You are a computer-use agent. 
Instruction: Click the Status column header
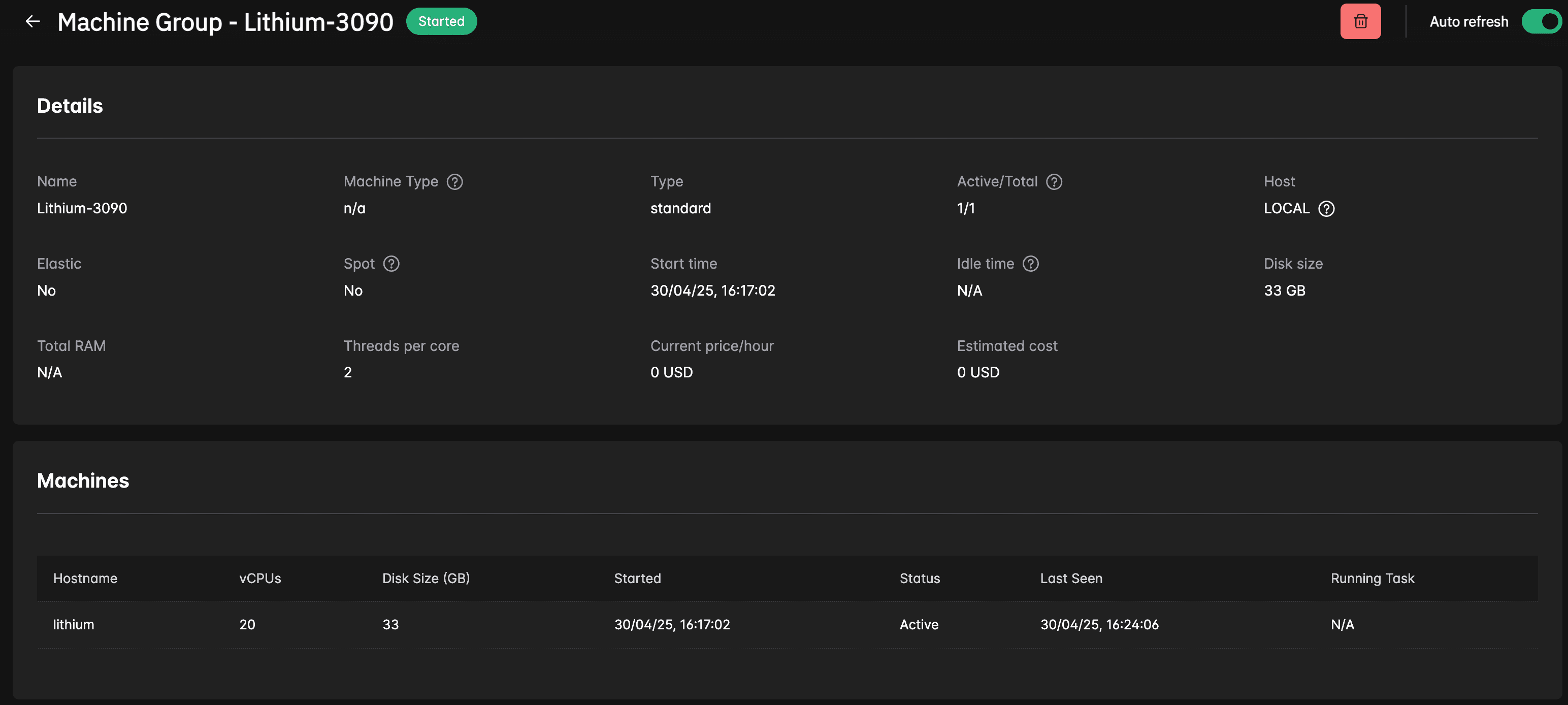[x=919, y=579]
